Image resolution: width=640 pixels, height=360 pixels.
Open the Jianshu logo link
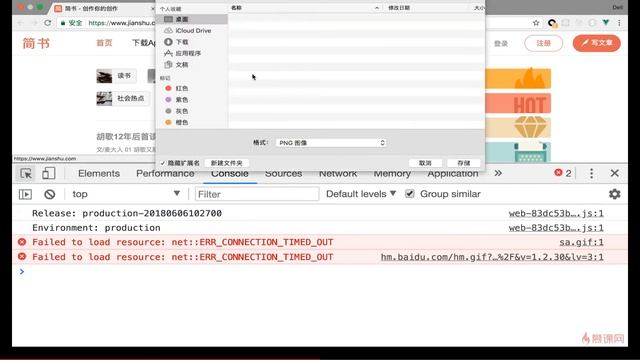click(x=36, y=43)
